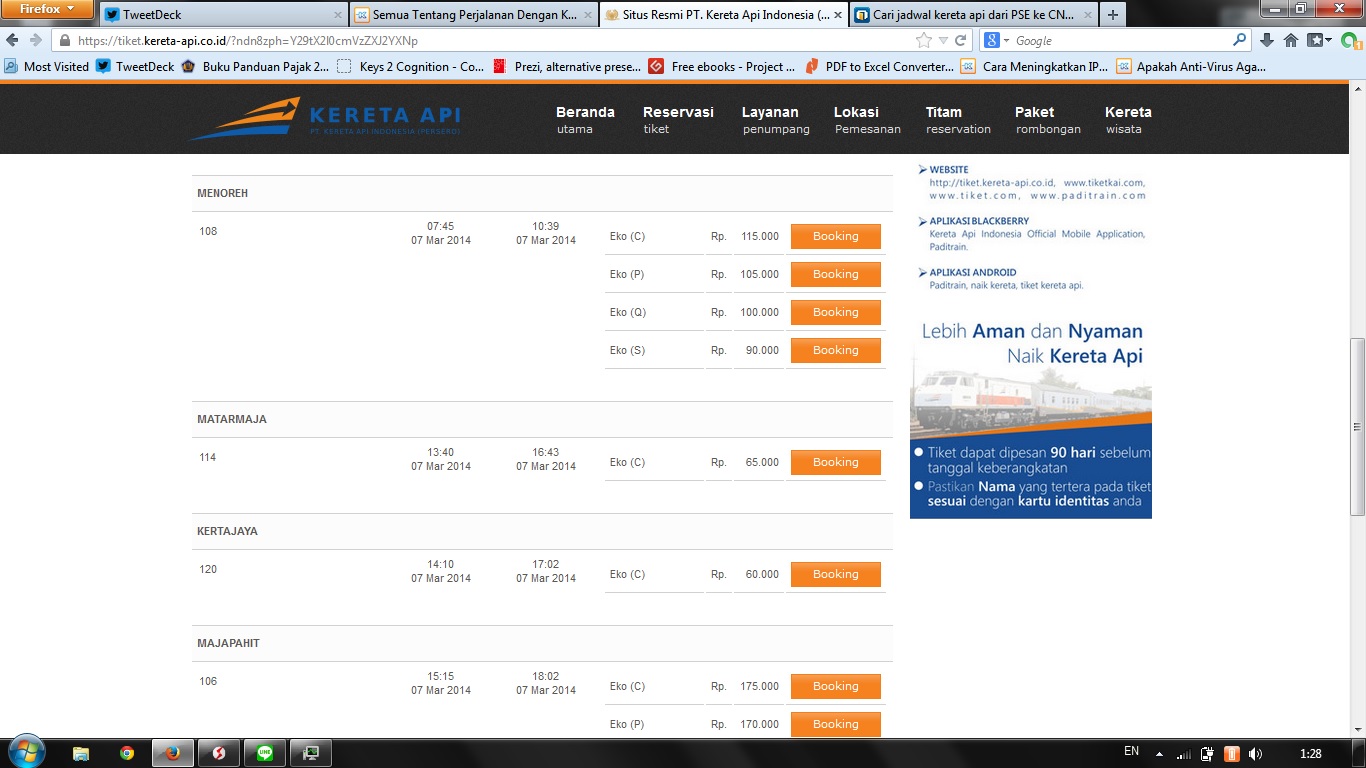
Task: Close the Semua Tentang Perjalanan tab
Action: 586,15
